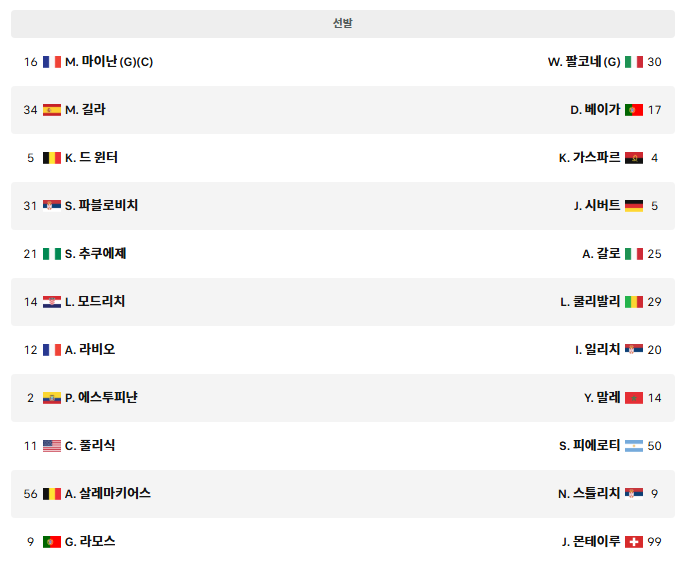
Task: Click the Croatian flag next to L. 모드리치
Action: (x=52, y=302)
